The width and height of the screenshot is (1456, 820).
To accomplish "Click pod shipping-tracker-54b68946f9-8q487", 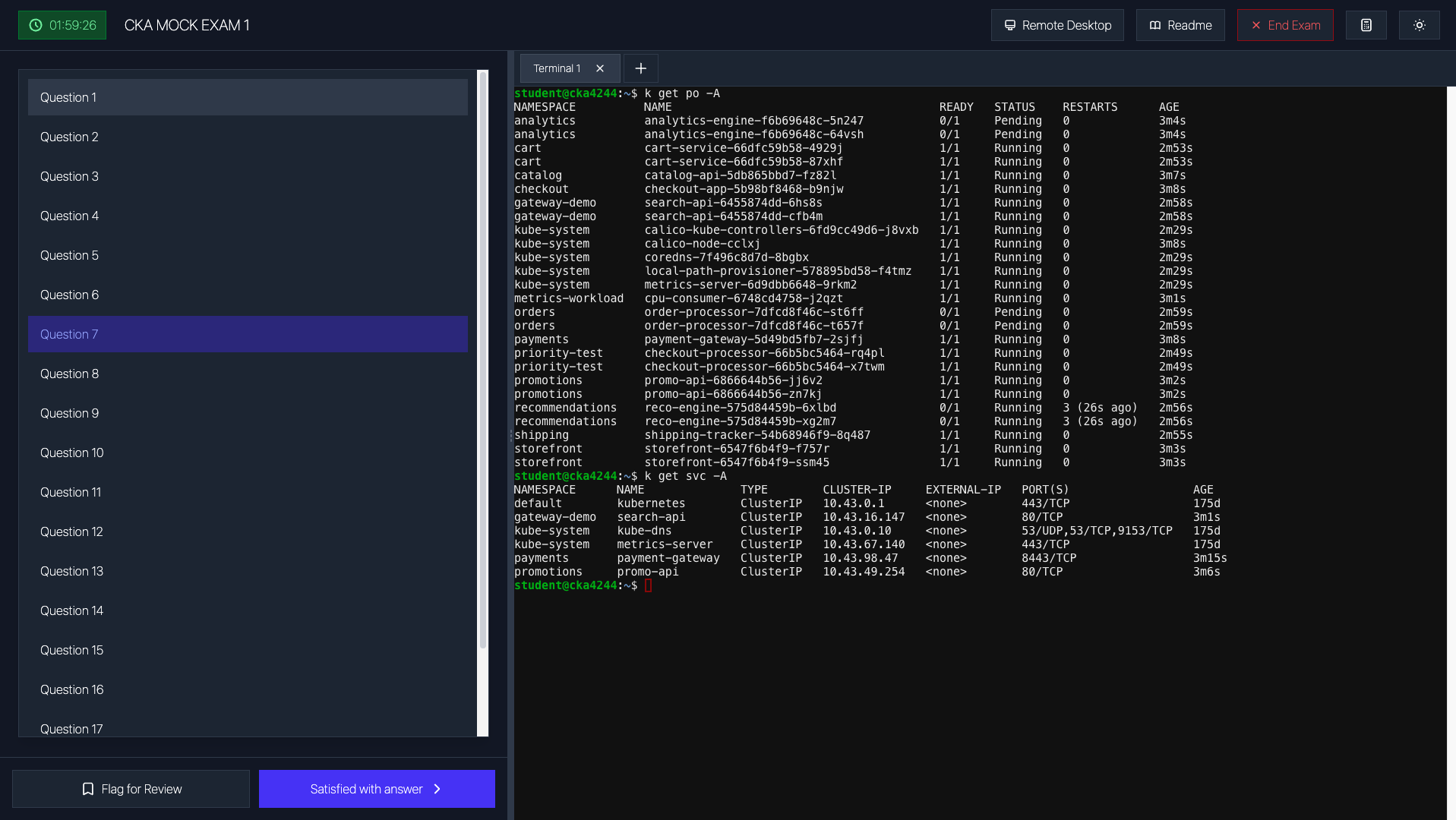I will coord(757,435).
